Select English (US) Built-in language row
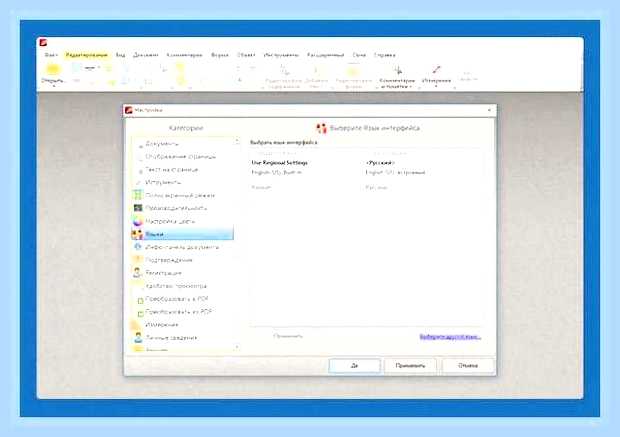Viewport: 620px width, 437px height. 366,172
